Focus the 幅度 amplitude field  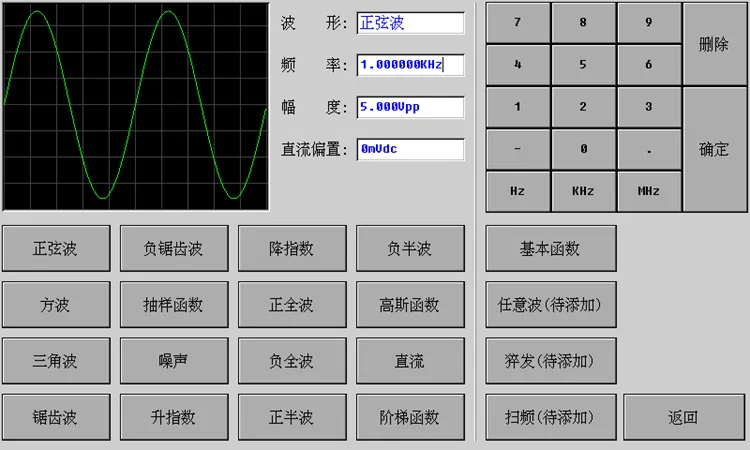click(410, 107)
